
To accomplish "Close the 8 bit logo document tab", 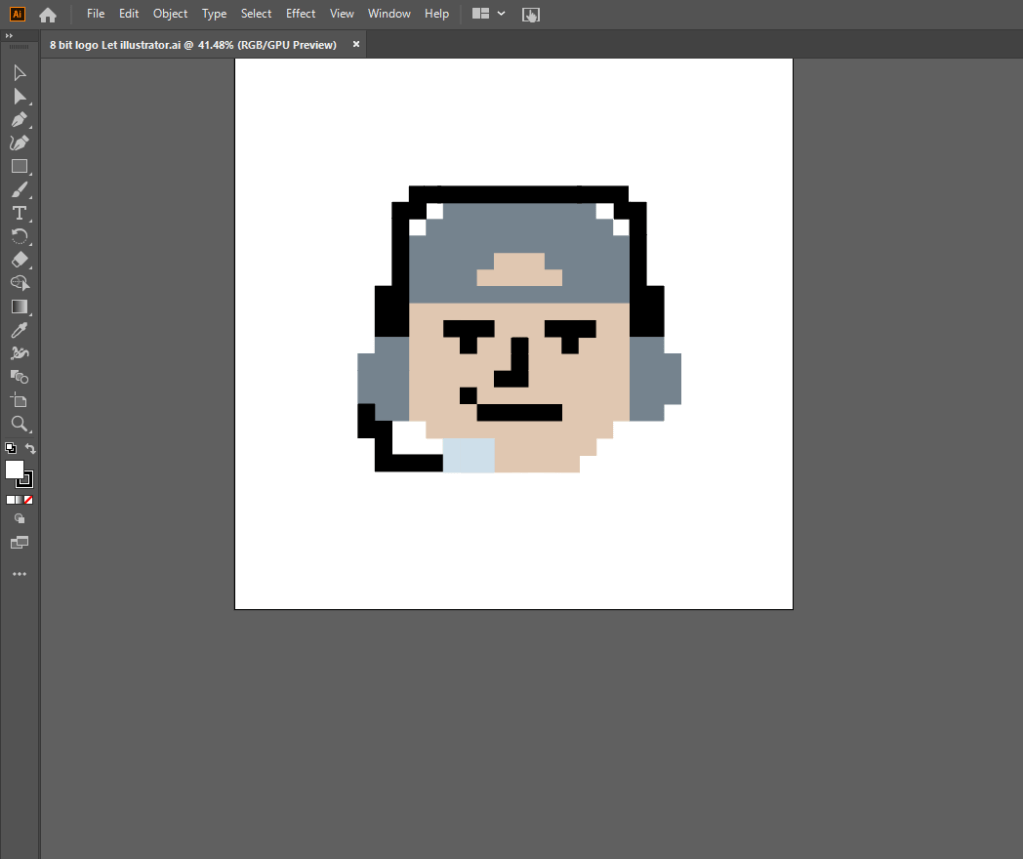I will (355, 45).
